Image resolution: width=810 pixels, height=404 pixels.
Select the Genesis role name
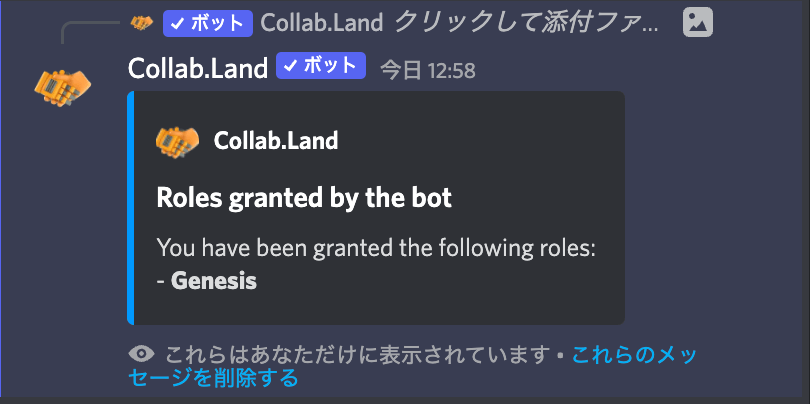[x=214, y=282]
